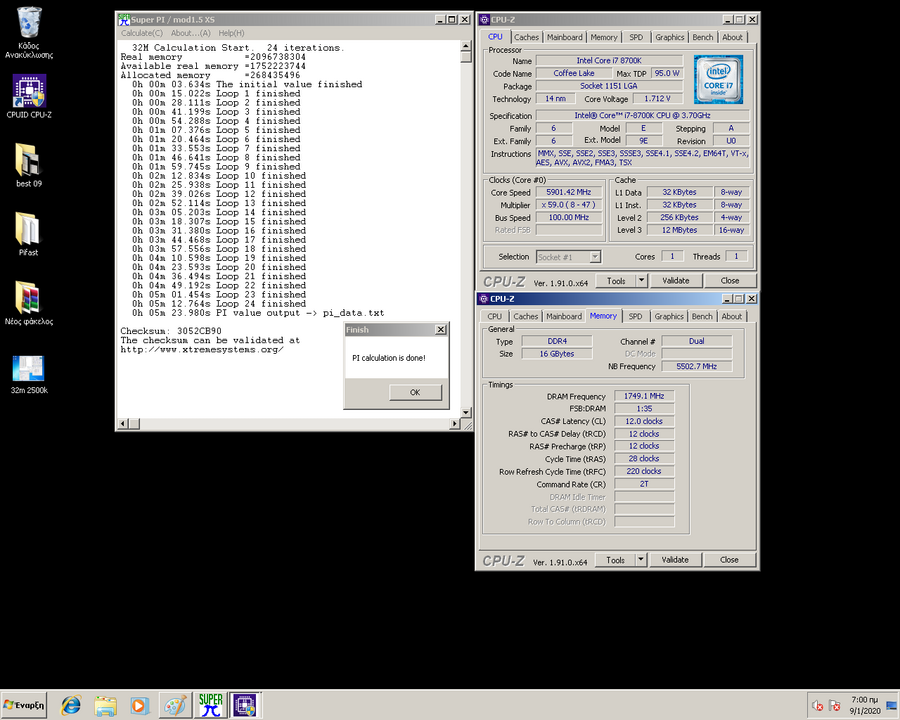The height and width of the screenshot is (720, 900).
Task: Switch to Memory tab in upper CPU-Z
Action: pyautogui.click(x=604, y=37)
